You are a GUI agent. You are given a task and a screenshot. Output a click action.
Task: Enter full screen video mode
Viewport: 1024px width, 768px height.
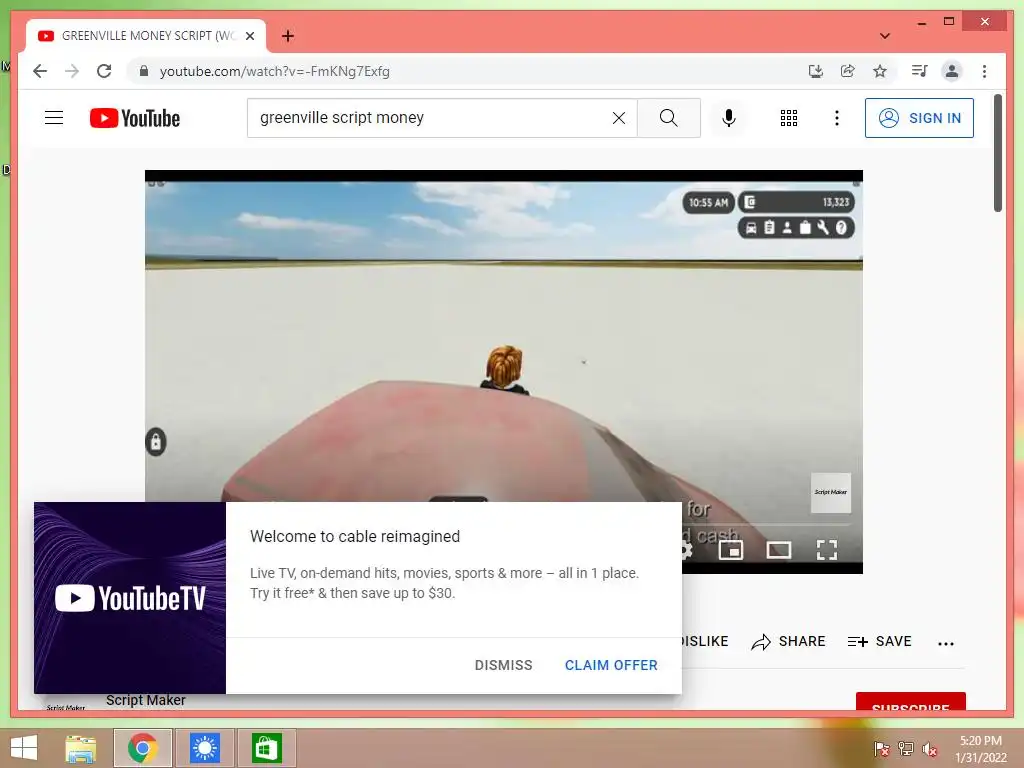(827, 550)
